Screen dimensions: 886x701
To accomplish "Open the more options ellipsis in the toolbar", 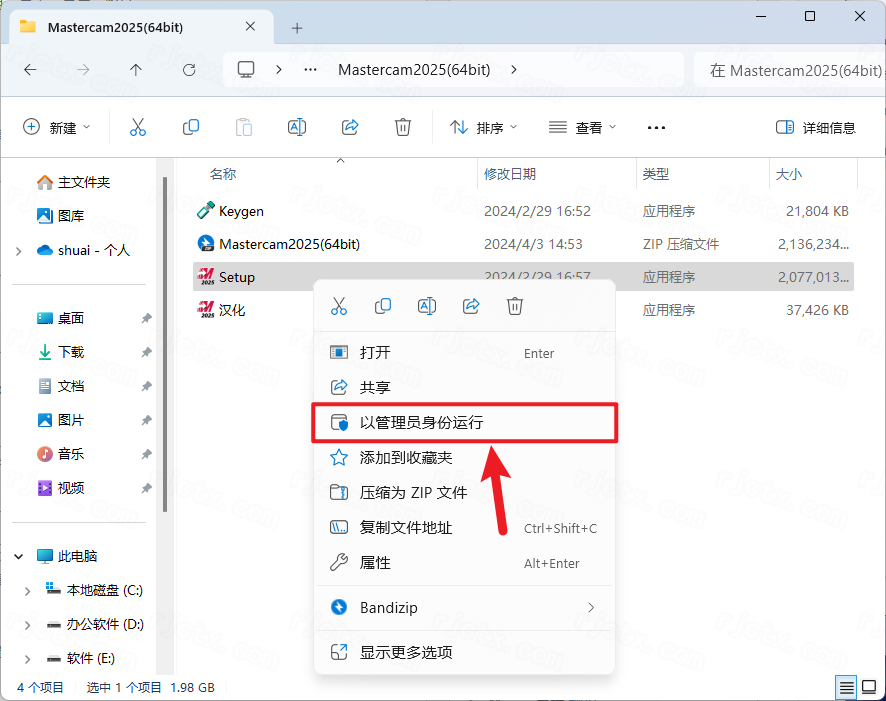I will click(656, 128).
